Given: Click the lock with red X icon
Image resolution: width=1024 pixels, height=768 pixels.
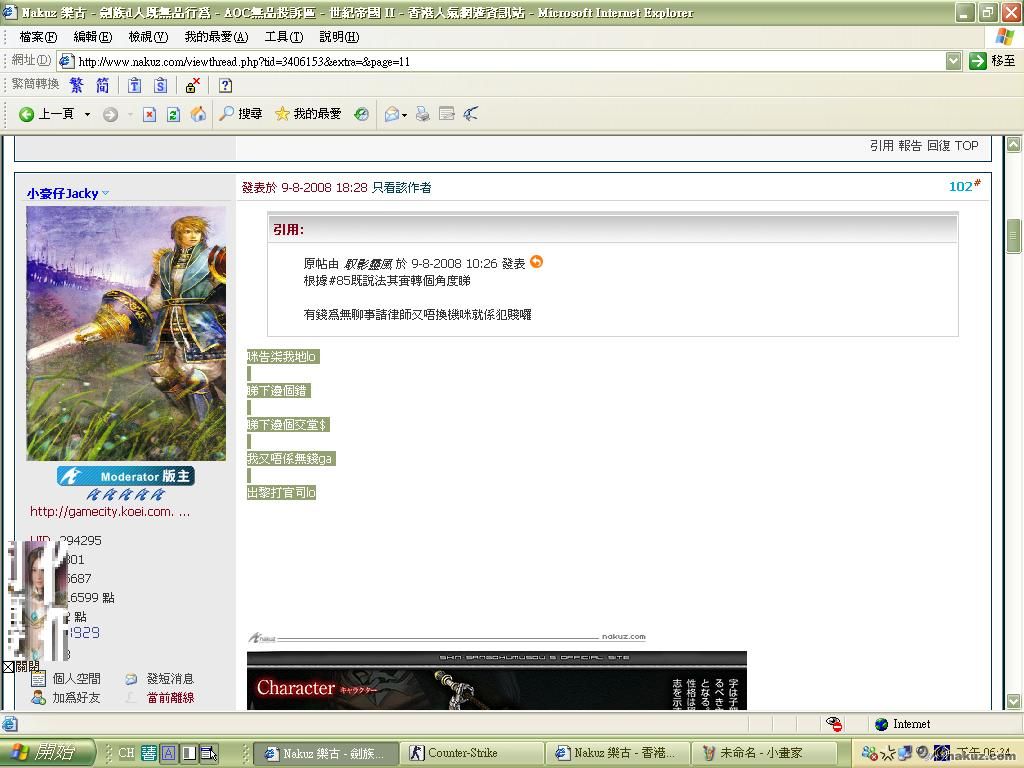Looking at the screenshot, I should (x=193, y=86).
